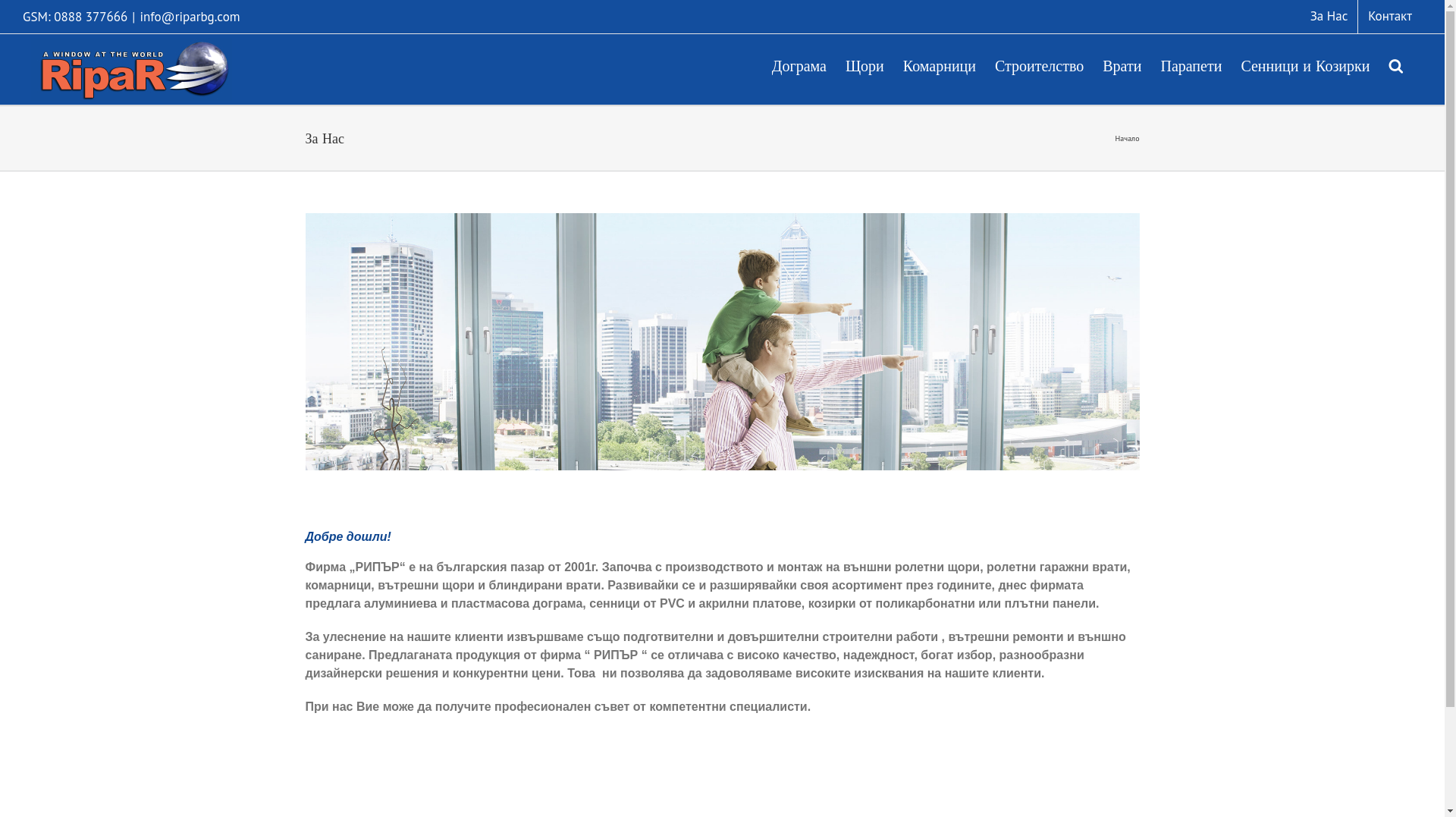Click the RipaR logo

tap(134, 70)
